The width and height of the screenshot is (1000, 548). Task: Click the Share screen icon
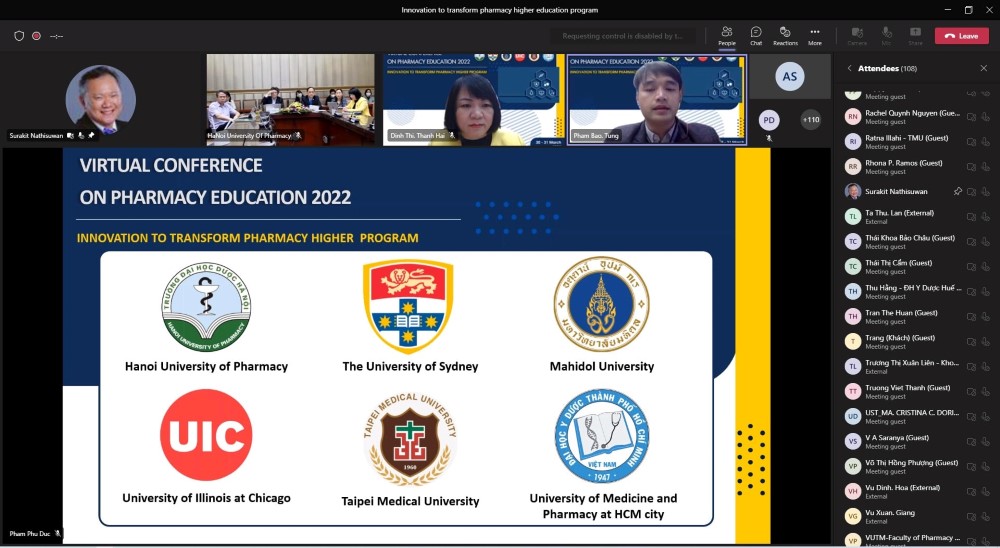point(915,35)
